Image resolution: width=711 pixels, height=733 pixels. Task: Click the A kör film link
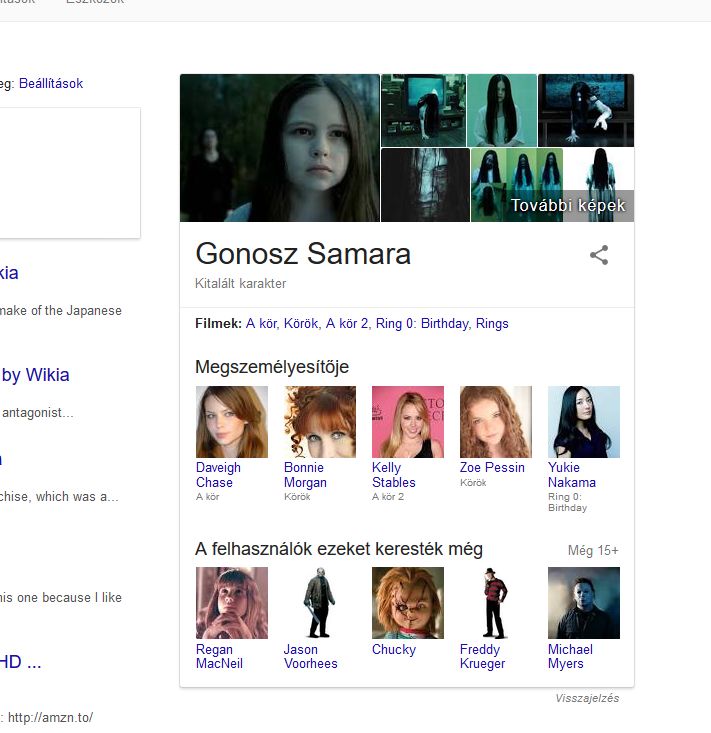[263, 323]
